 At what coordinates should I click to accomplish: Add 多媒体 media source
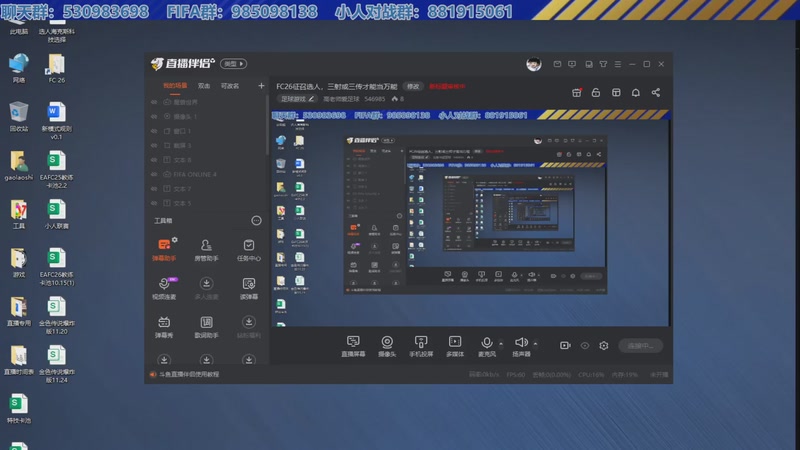pos(455,346)
